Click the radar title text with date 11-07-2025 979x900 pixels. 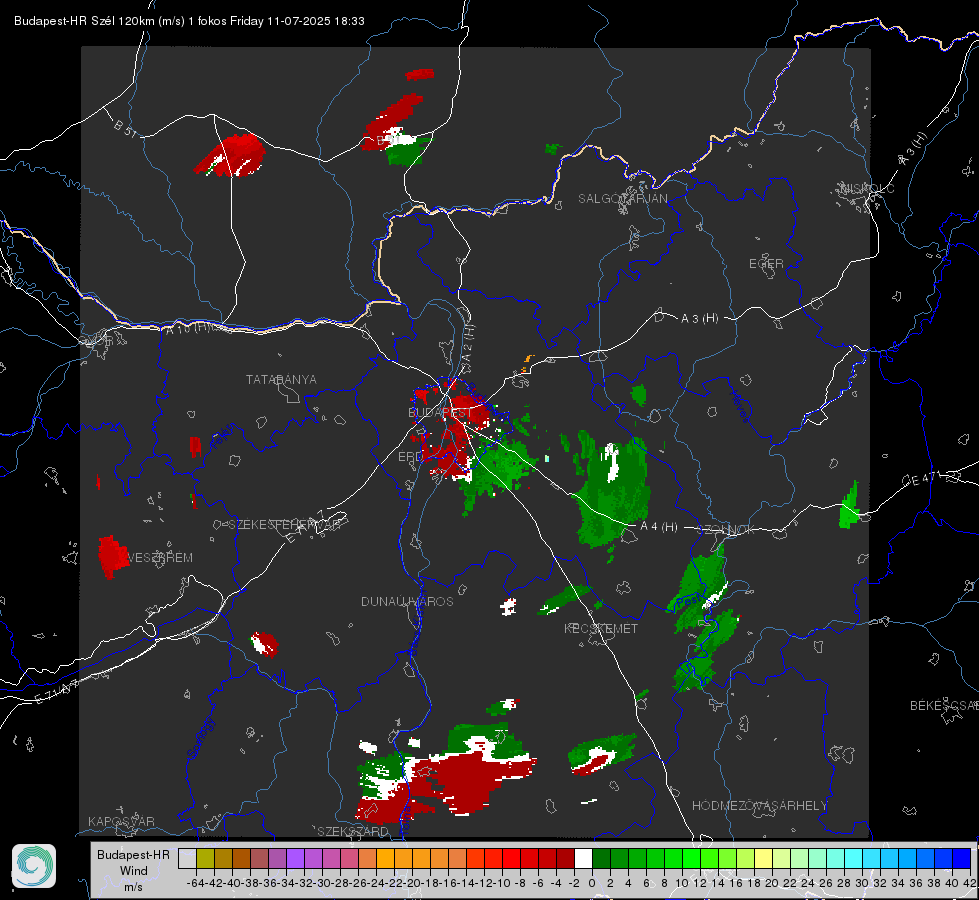[x=189, y=21]
